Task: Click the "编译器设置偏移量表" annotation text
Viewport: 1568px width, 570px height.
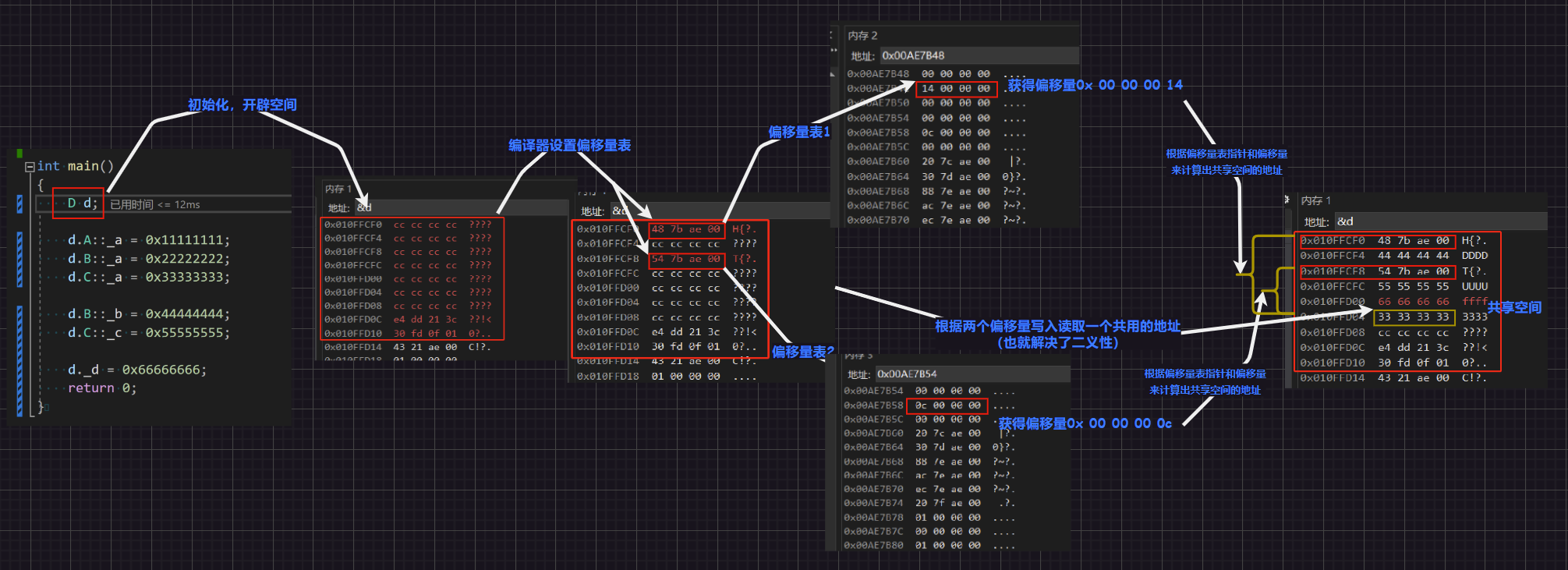Action: click(569, 146)
